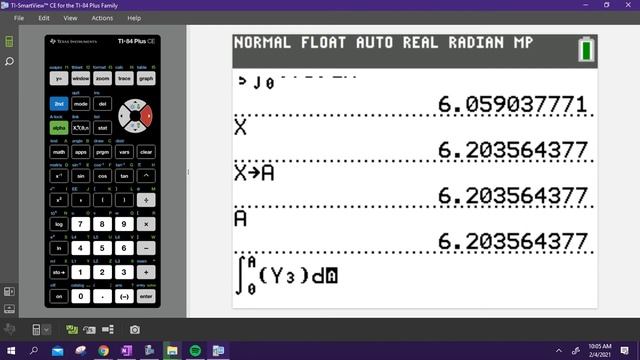This screenshot has height=360, width=640.
Task: Click the on key on calculator
Action: [x=59, y=296]
